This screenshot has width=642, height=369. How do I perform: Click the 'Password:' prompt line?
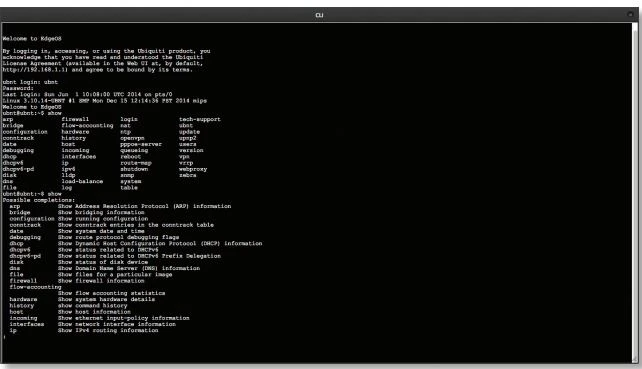point(18,88)
